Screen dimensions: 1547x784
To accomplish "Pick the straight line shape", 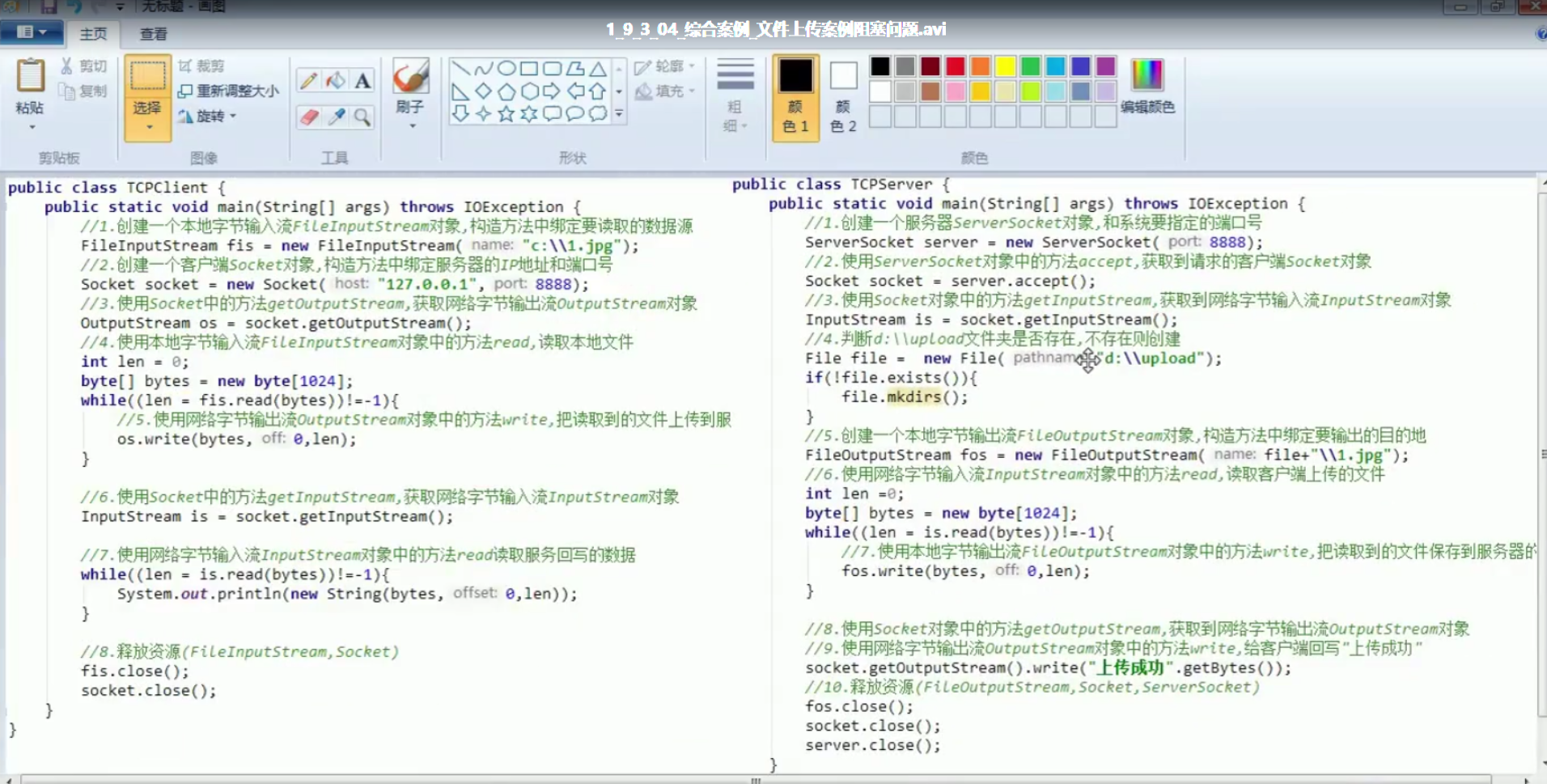I will 460,68.
